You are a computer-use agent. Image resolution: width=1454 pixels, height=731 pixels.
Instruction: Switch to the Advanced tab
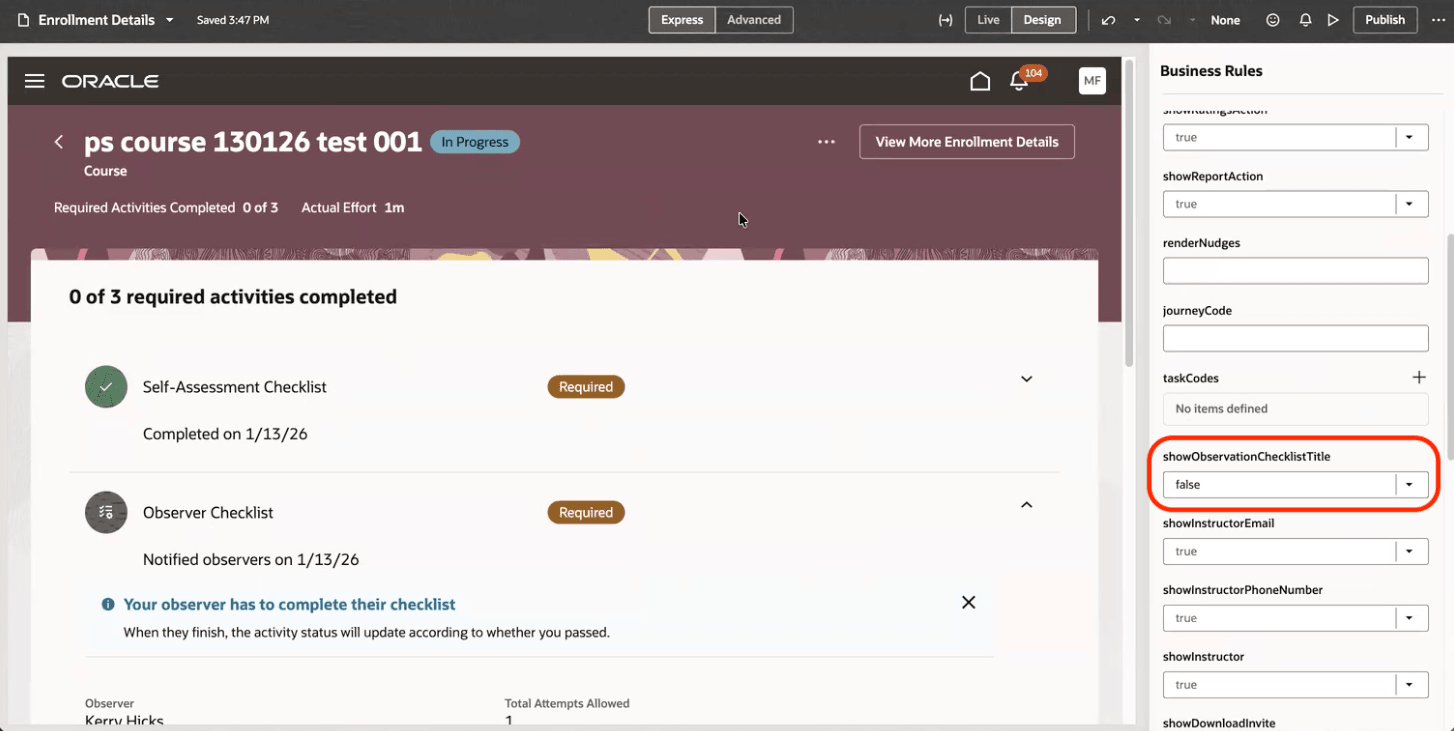[754, 19]
